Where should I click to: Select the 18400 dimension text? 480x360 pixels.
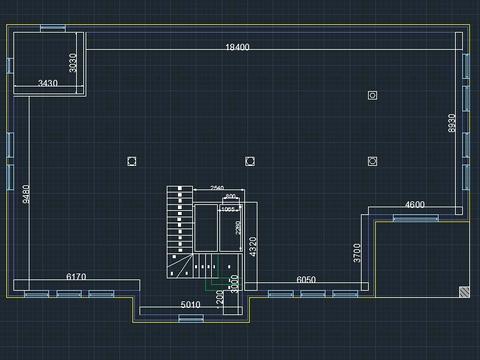(x=237, y=47)
